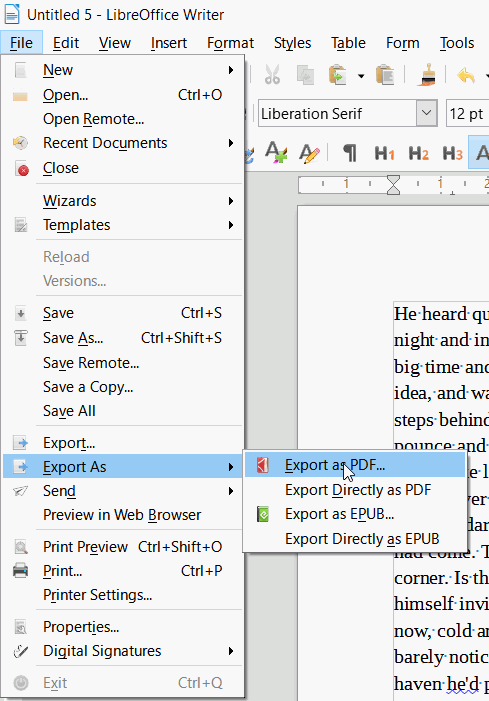The width and height of the screenshot is (489, 701).
Task: Toggle the Default Paragraph style pilcrow icon
Action: point(350,153)
